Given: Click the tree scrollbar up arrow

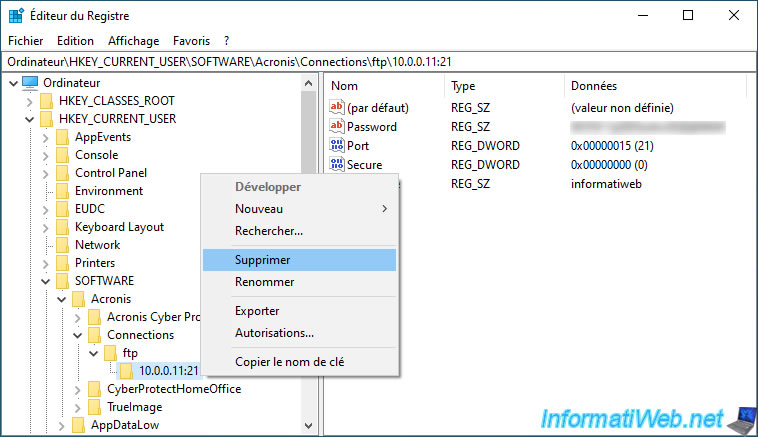Looking at the screenshot, I should [x=308, y=84].
